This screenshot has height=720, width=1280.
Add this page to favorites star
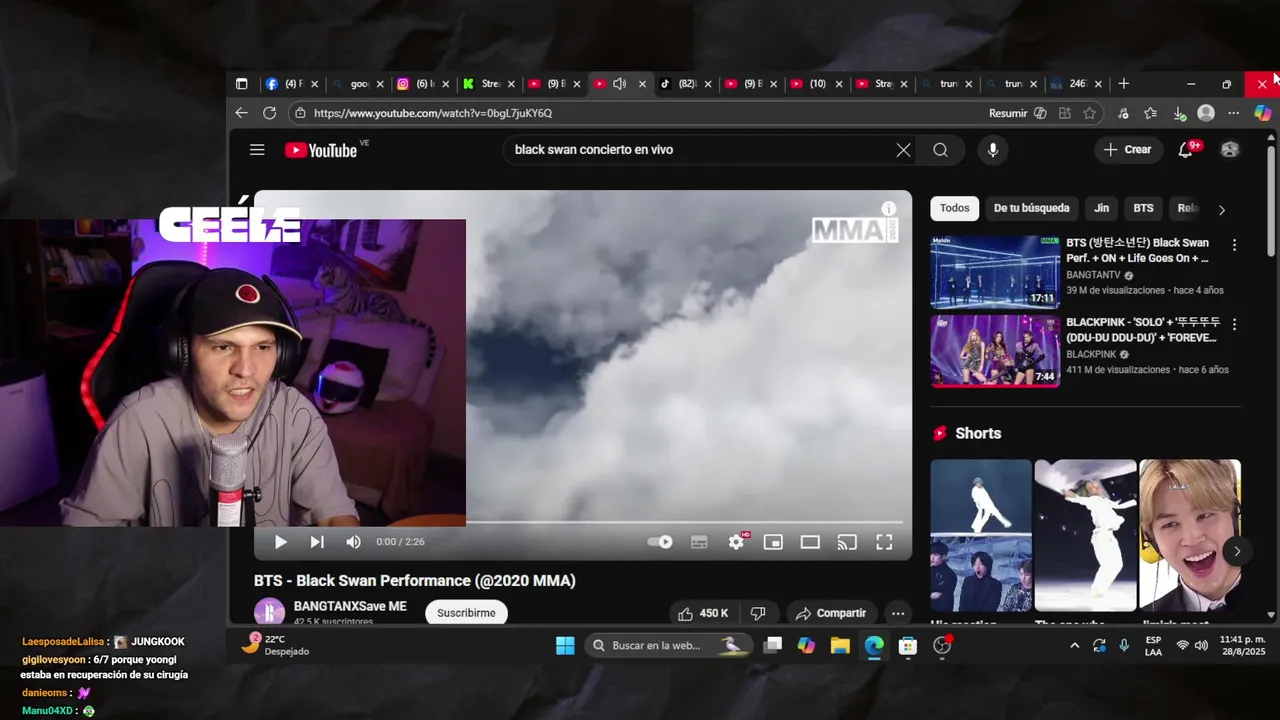pyautogui.click(x=1089, y=113)
